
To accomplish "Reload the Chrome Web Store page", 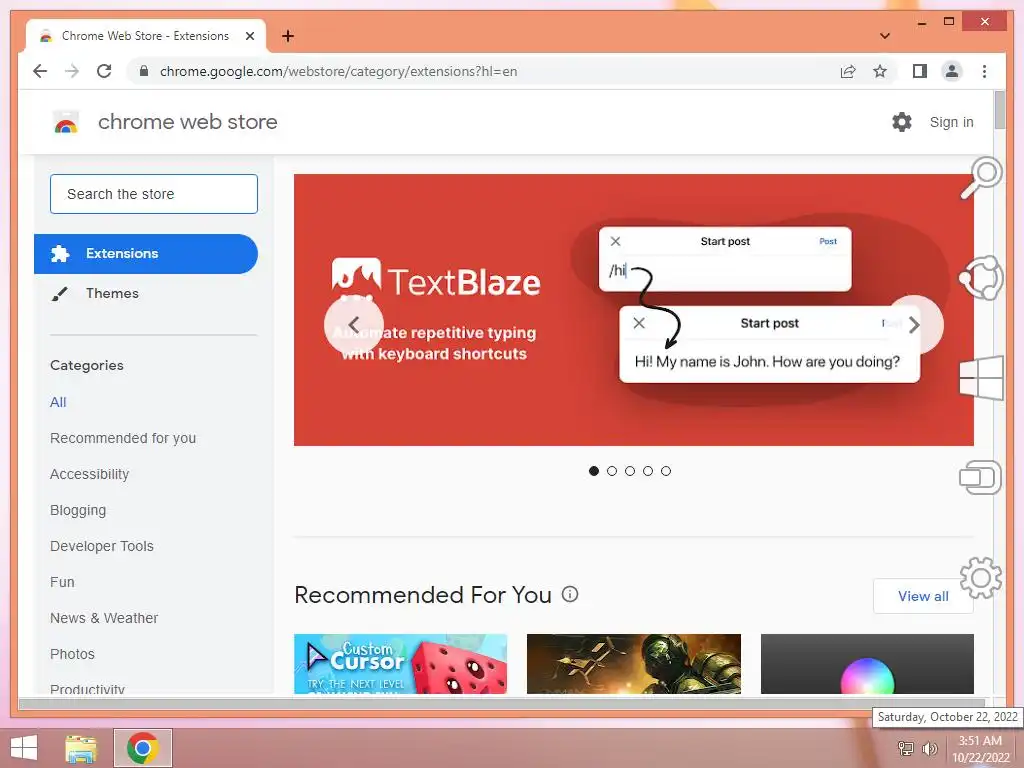I will click(104, 71).
